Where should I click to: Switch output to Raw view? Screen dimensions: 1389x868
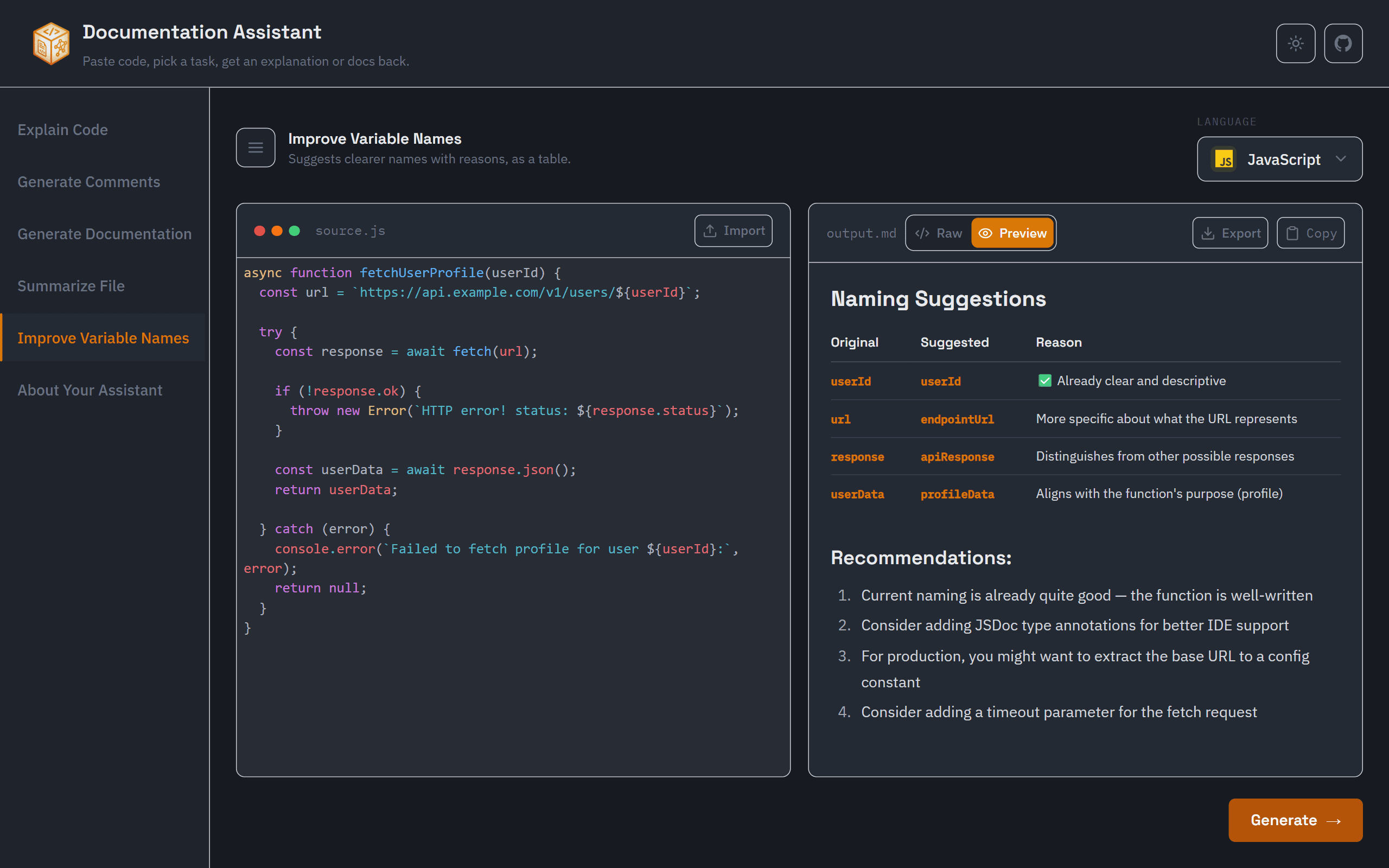[x=939, y=233]
